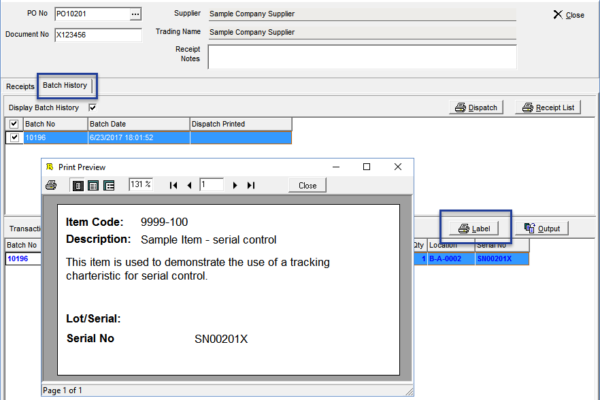This screenshot has height=400, width=600.
Task: Click the zoom percentage field 131 %
Action: pyautogui.click(x=140, y=184)
